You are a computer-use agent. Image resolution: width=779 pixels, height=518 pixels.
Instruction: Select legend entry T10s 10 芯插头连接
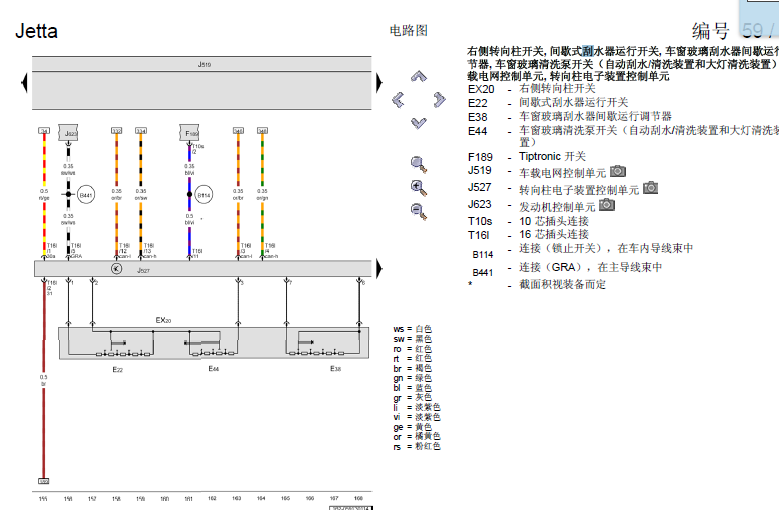[528, 221]
